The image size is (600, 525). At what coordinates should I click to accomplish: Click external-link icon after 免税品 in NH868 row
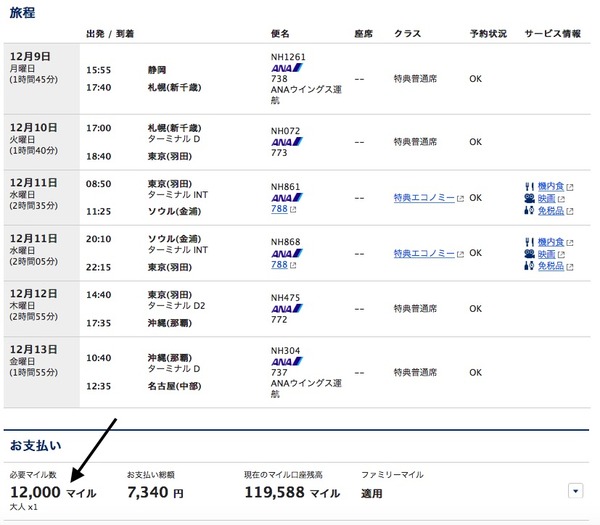coord(570,267)
